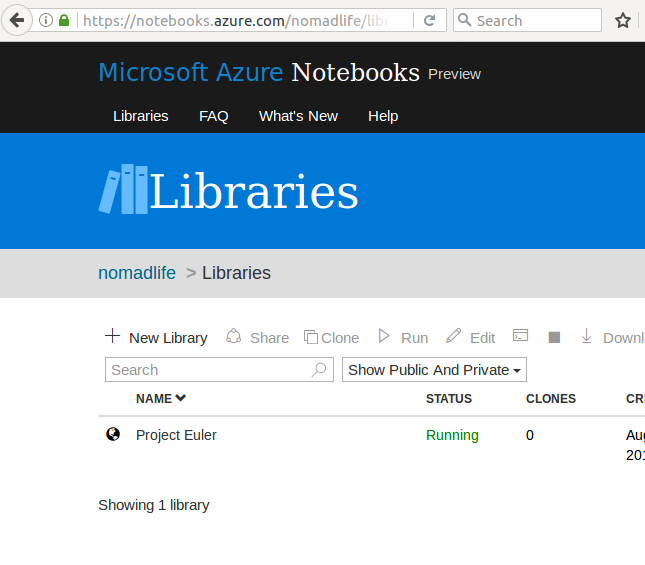Screen dimensions: 645x565
Task: Reload the page with refresh icon
Action: [x=429, y=20]
